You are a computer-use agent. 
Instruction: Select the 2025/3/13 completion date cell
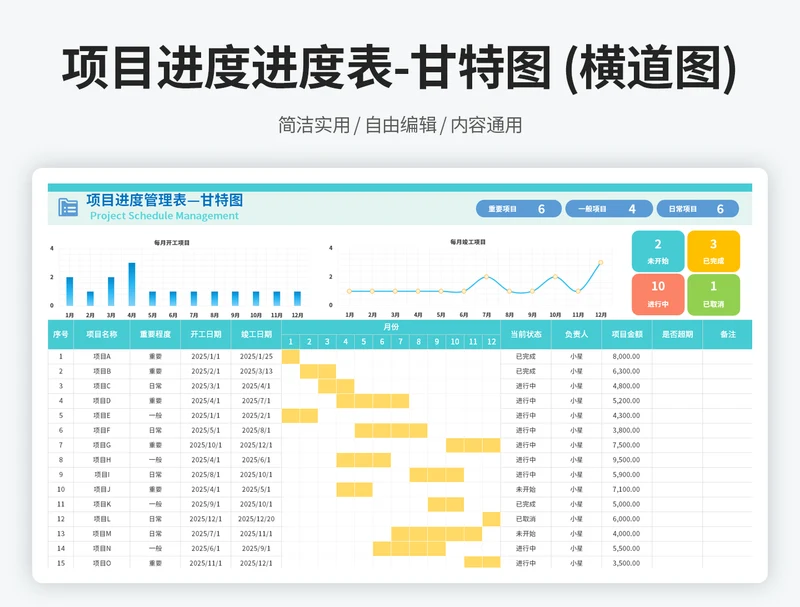[256, 371]
